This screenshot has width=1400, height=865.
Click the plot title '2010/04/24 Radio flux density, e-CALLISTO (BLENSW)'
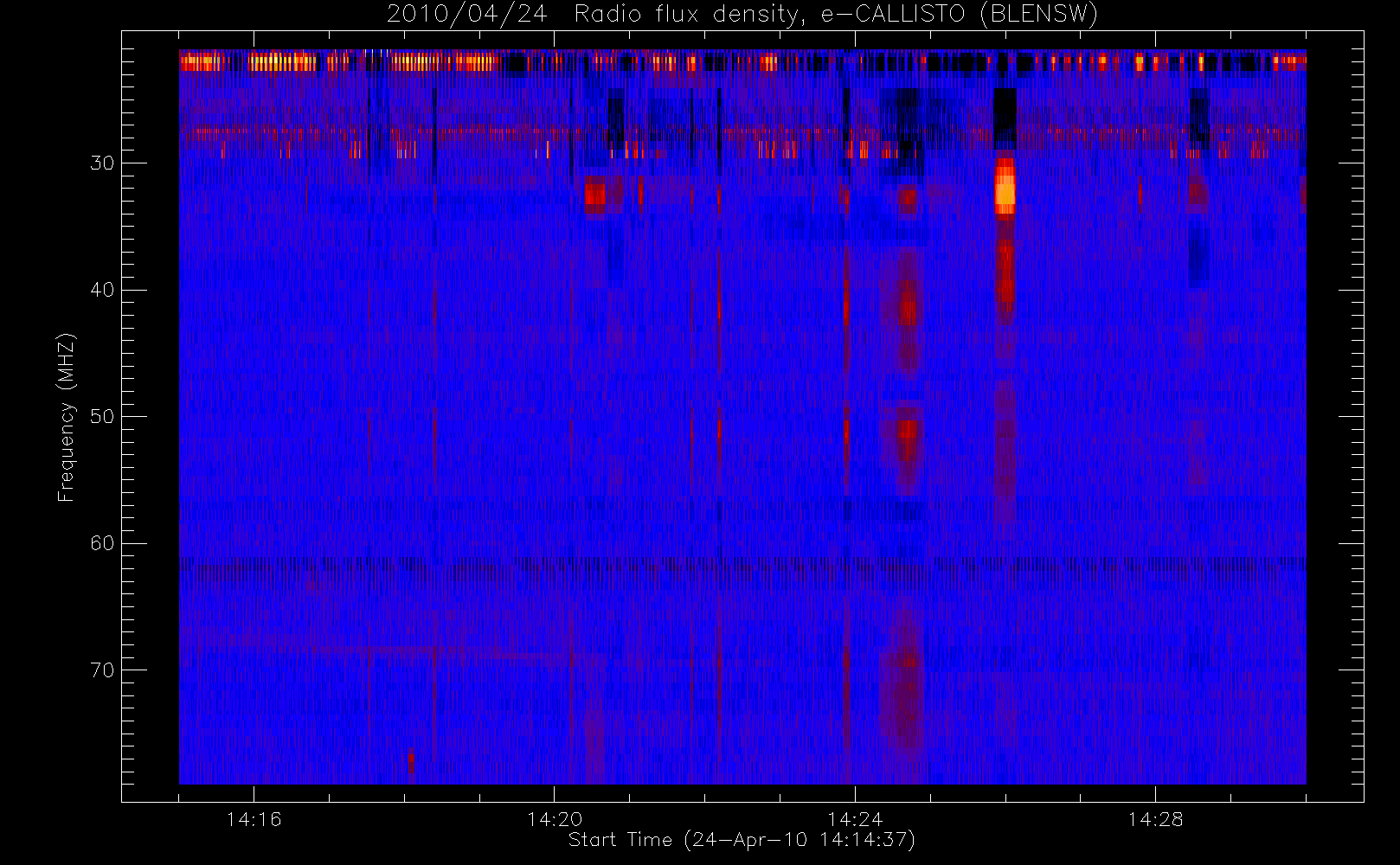[x=742, y=14]
